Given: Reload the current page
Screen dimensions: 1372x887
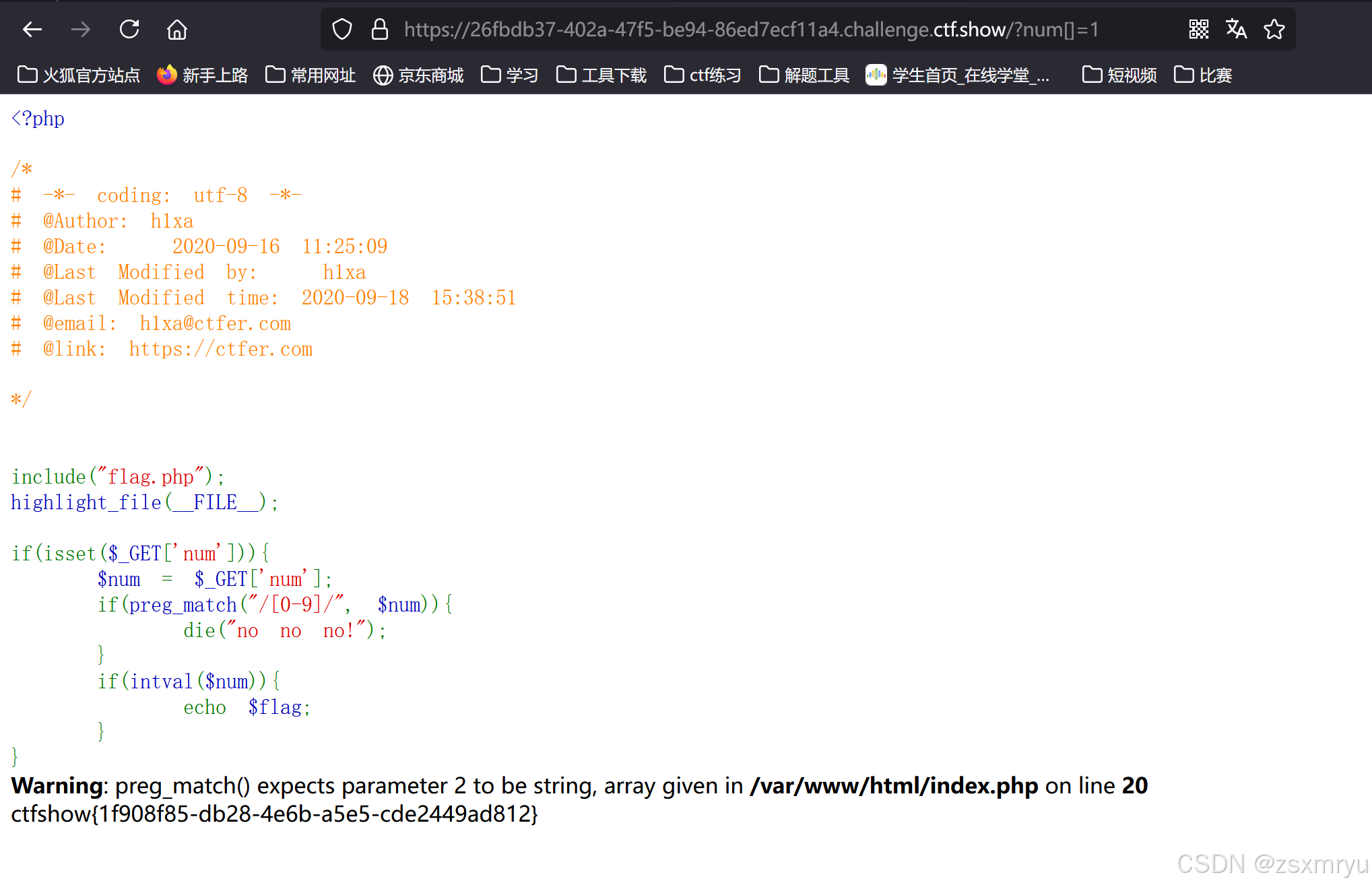Looking at the screenshot, I should pos(129,29).
